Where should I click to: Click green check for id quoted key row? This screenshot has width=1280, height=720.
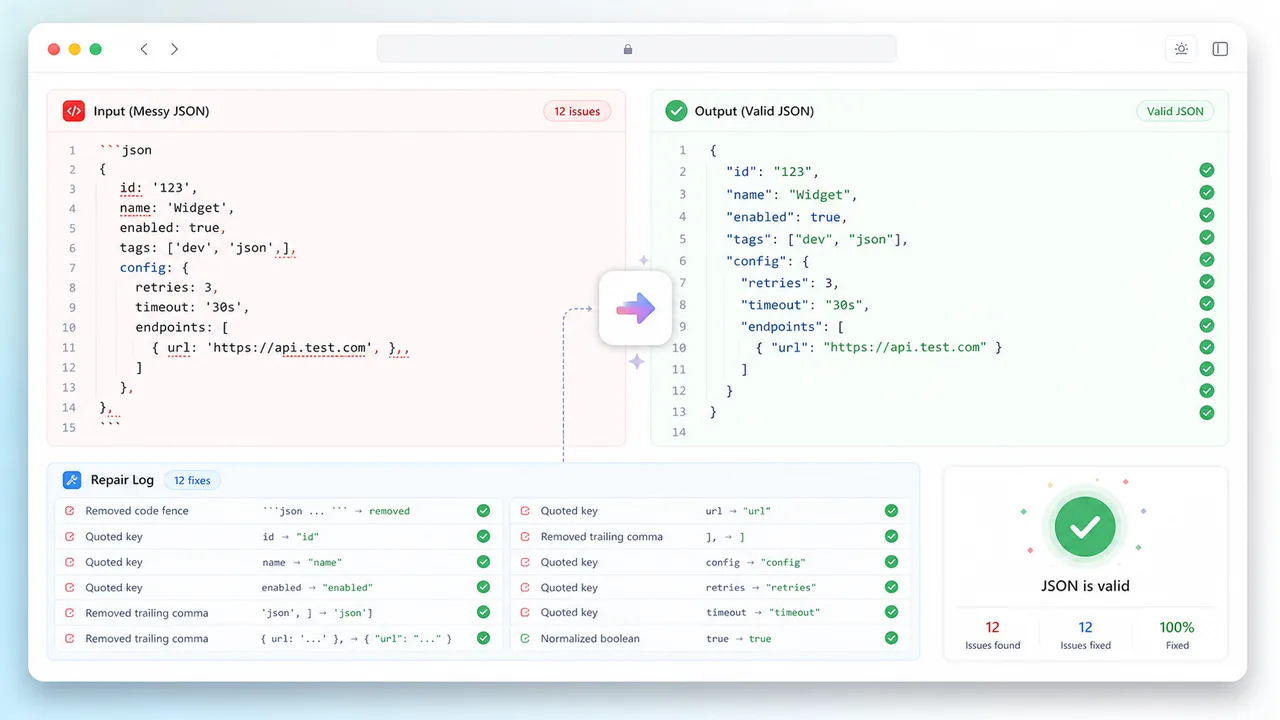click(x=483, y=536)
